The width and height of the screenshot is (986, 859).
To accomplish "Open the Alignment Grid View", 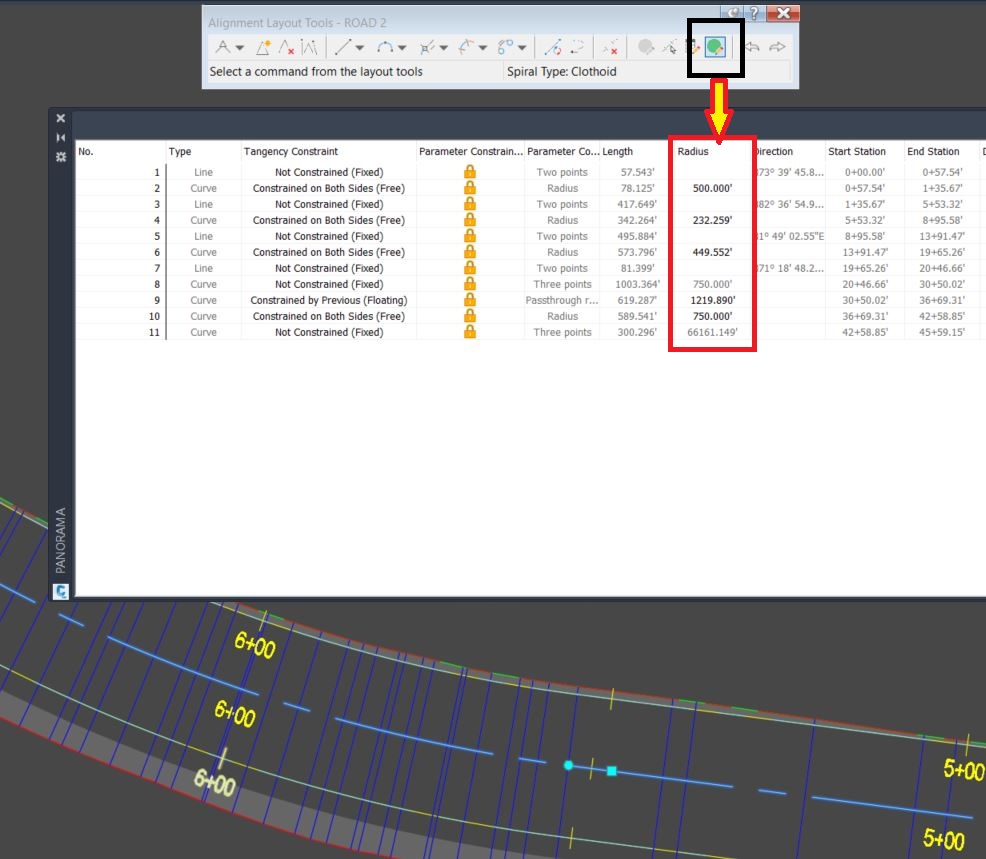I will click(716, 45).
